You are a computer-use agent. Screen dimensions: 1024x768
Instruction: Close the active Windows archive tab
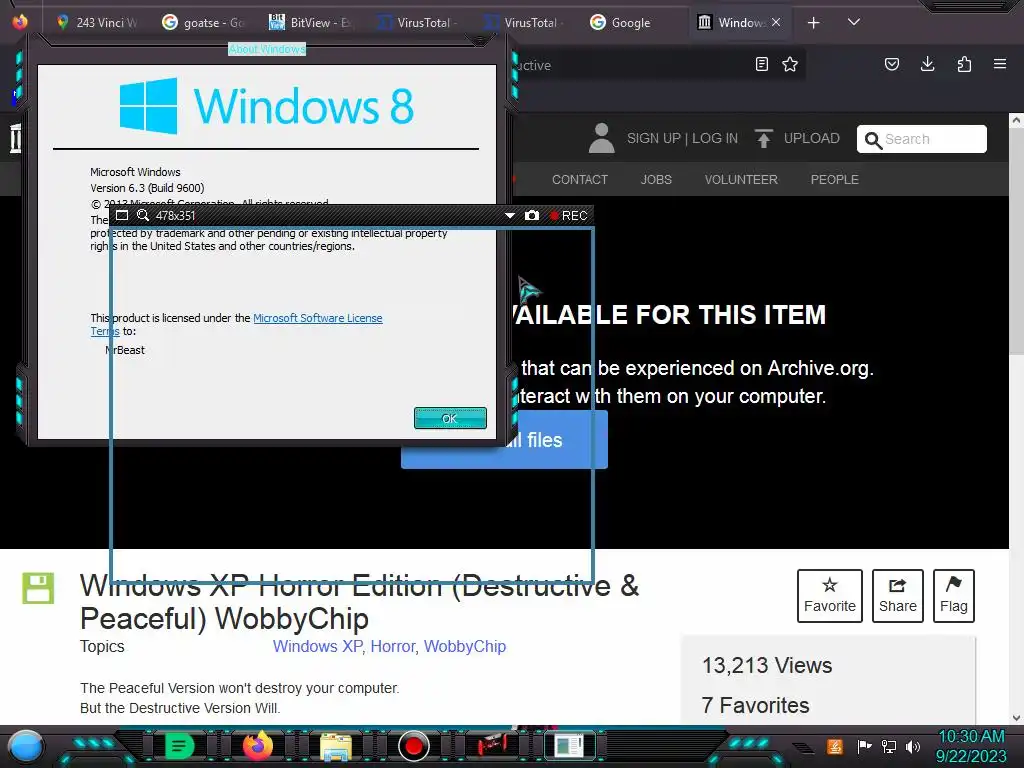click(x=776, y=22)
